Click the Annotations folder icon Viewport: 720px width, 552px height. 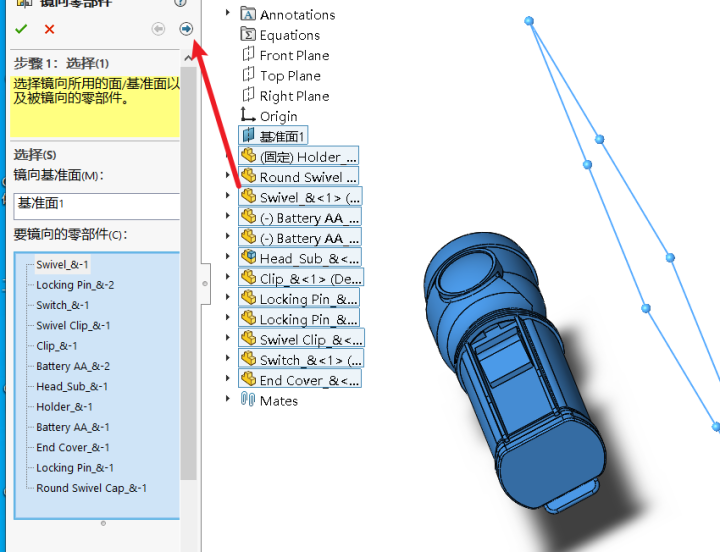pyautogui.click(x=248, y=14)
